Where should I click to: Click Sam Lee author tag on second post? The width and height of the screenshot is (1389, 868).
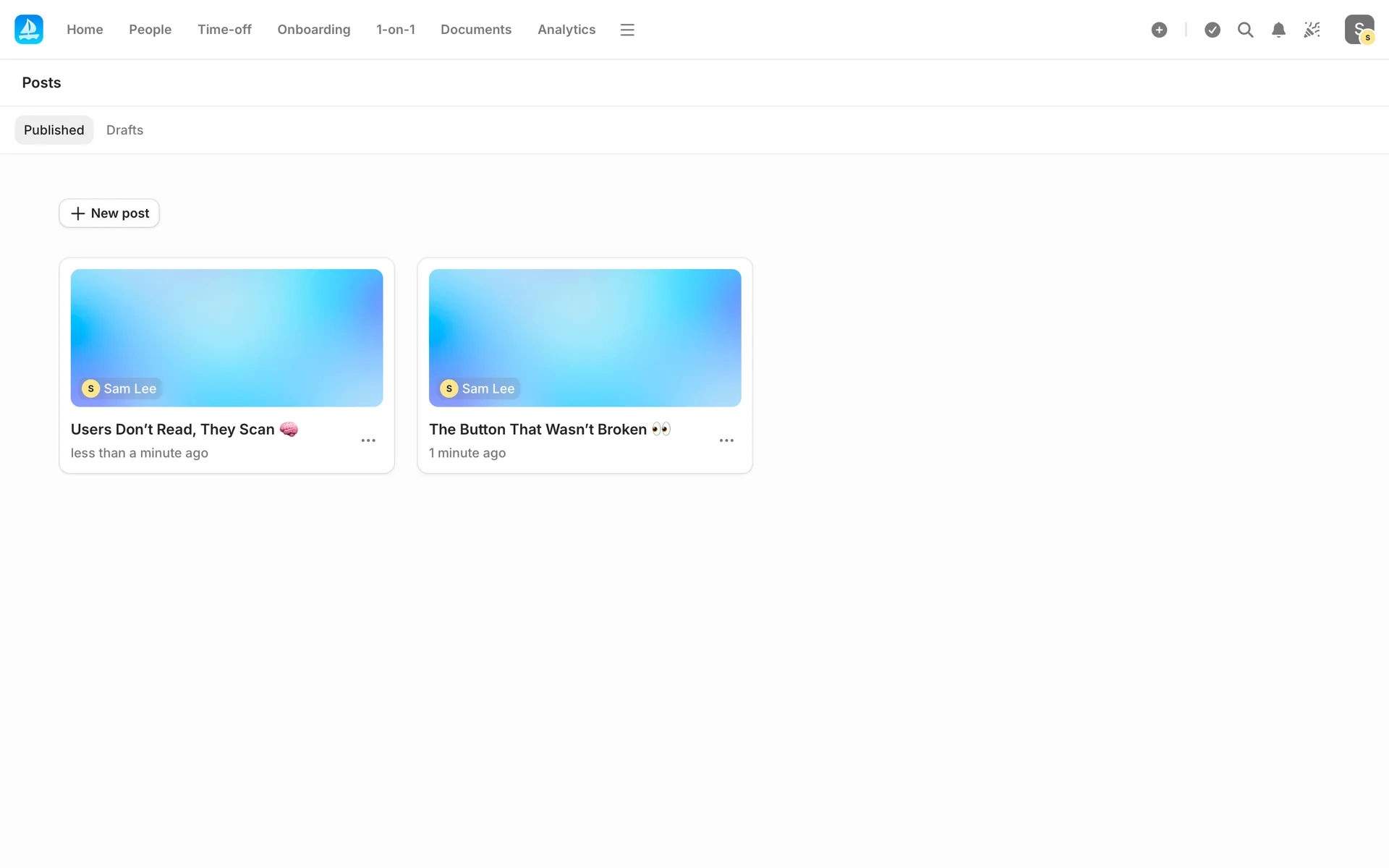point(480,388)
